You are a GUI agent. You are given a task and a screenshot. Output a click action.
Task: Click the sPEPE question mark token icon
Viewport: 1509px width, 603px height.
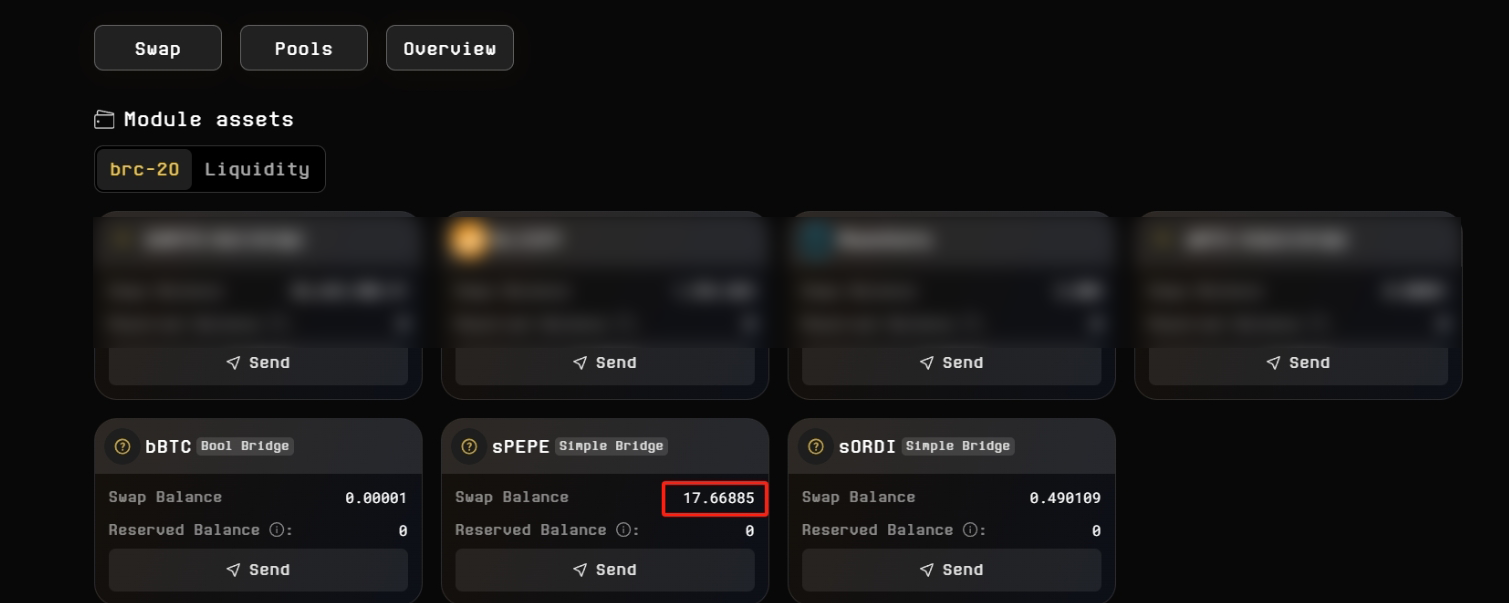[469, 447]
